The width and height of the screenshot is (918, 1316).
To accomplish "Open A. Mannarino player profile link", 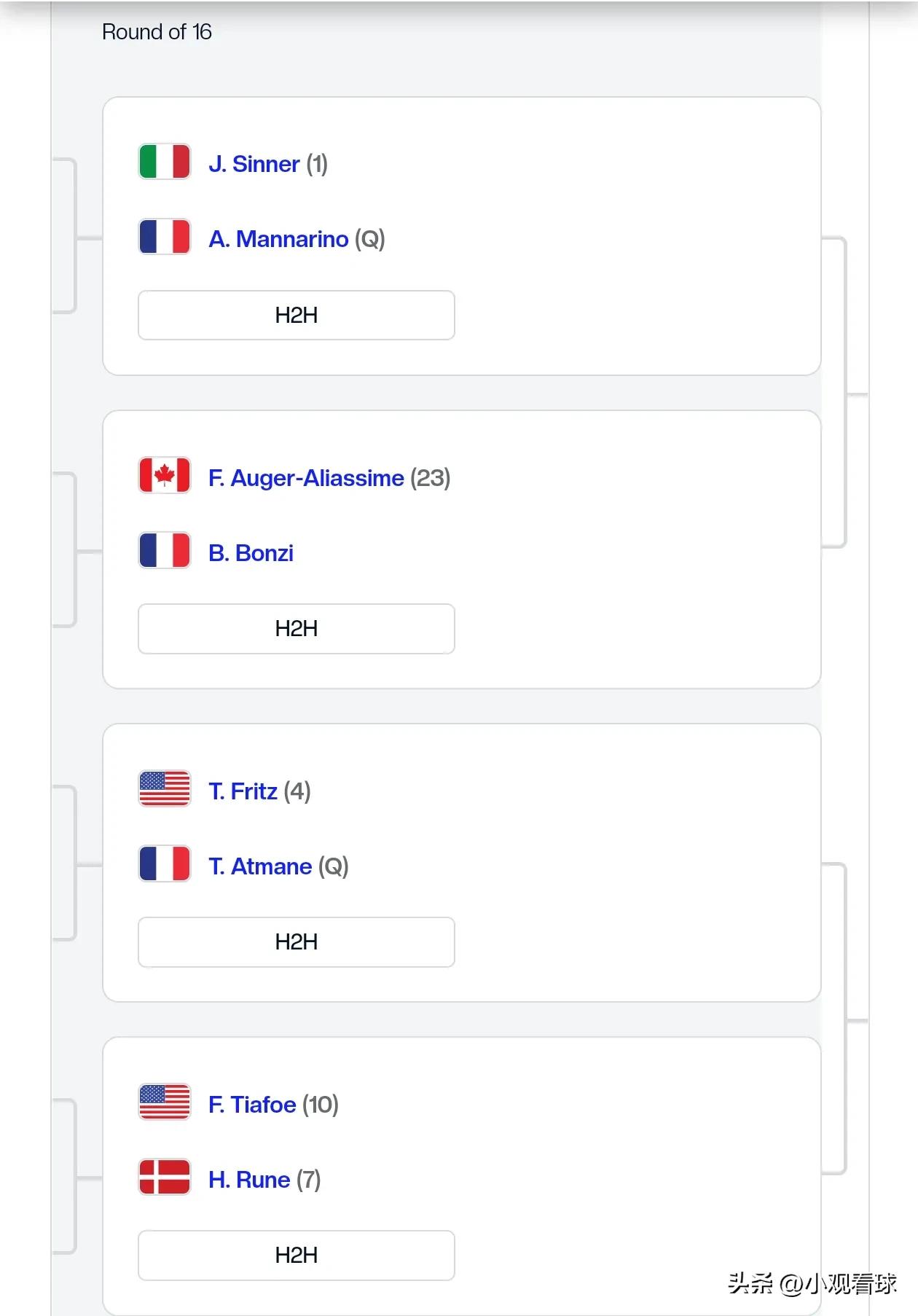I will [278, 239].
